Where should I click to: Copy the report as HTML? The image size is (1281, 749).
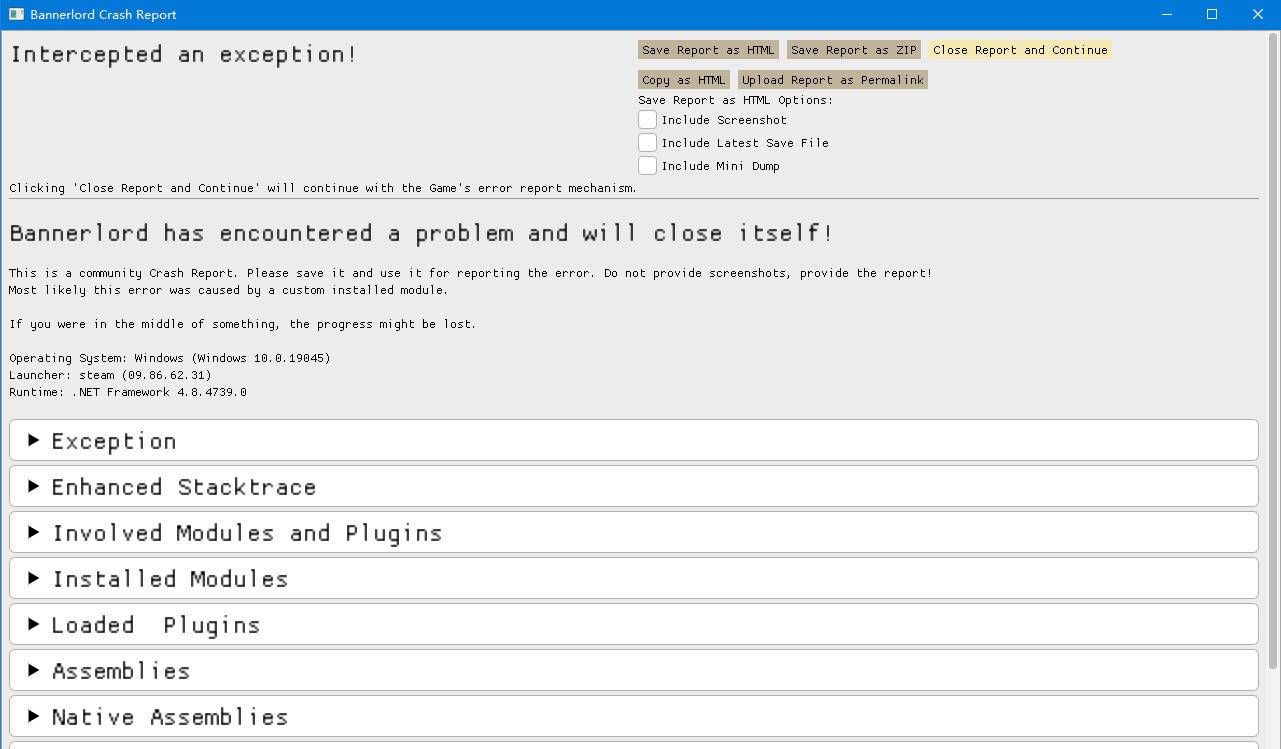tap(683, 80)
